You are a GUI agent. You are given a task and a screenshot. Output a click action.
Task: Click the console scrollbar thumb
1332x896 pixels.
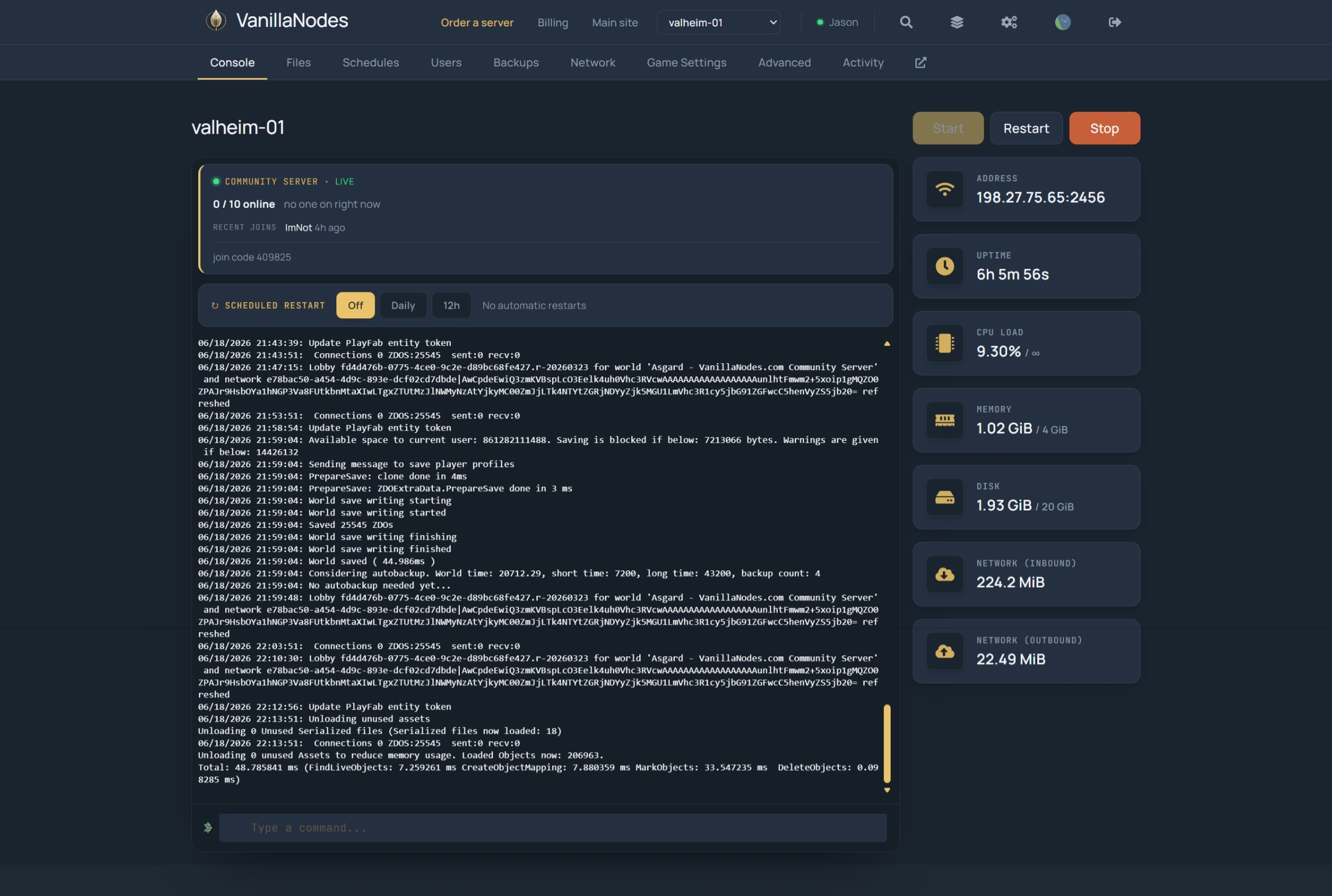[887, 743]
